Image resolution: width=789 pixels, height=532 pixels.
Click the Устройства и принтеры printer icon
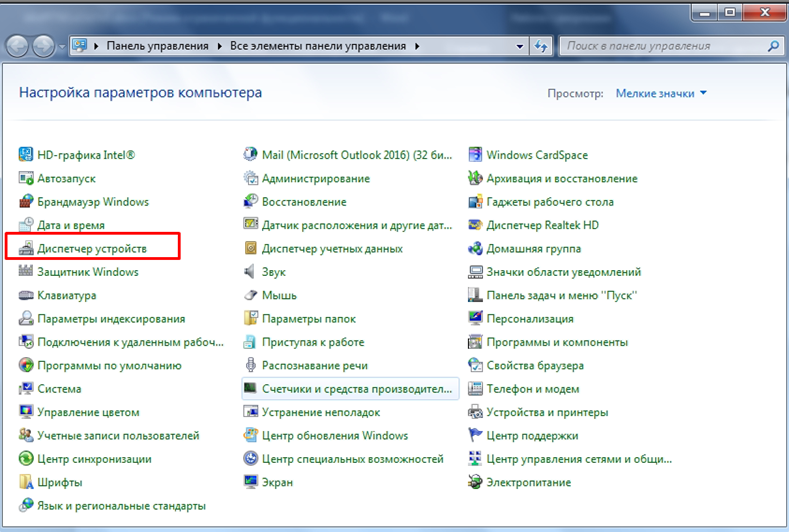(x=475, y=412)
